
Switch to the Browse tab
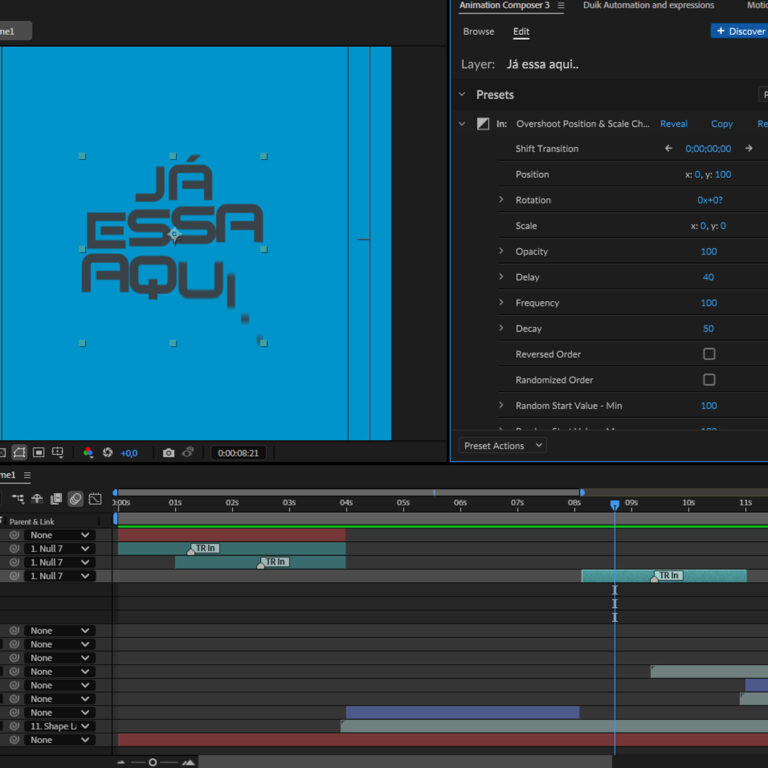tap(478, 32)
